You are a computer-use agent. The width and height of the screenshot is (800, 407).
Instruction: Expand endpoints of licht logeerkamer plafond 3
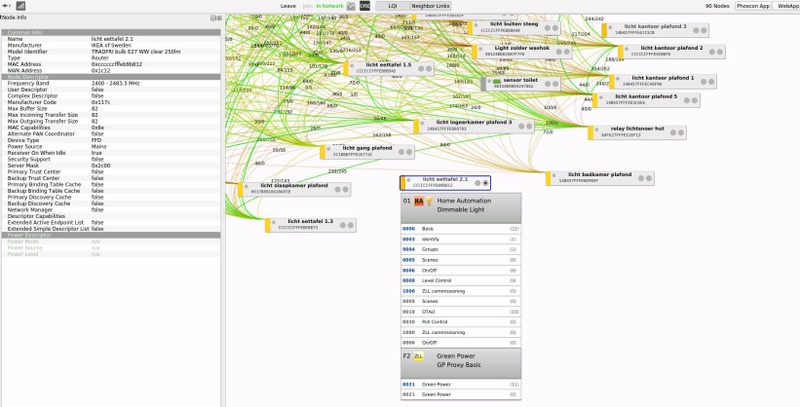pos(529,126)
